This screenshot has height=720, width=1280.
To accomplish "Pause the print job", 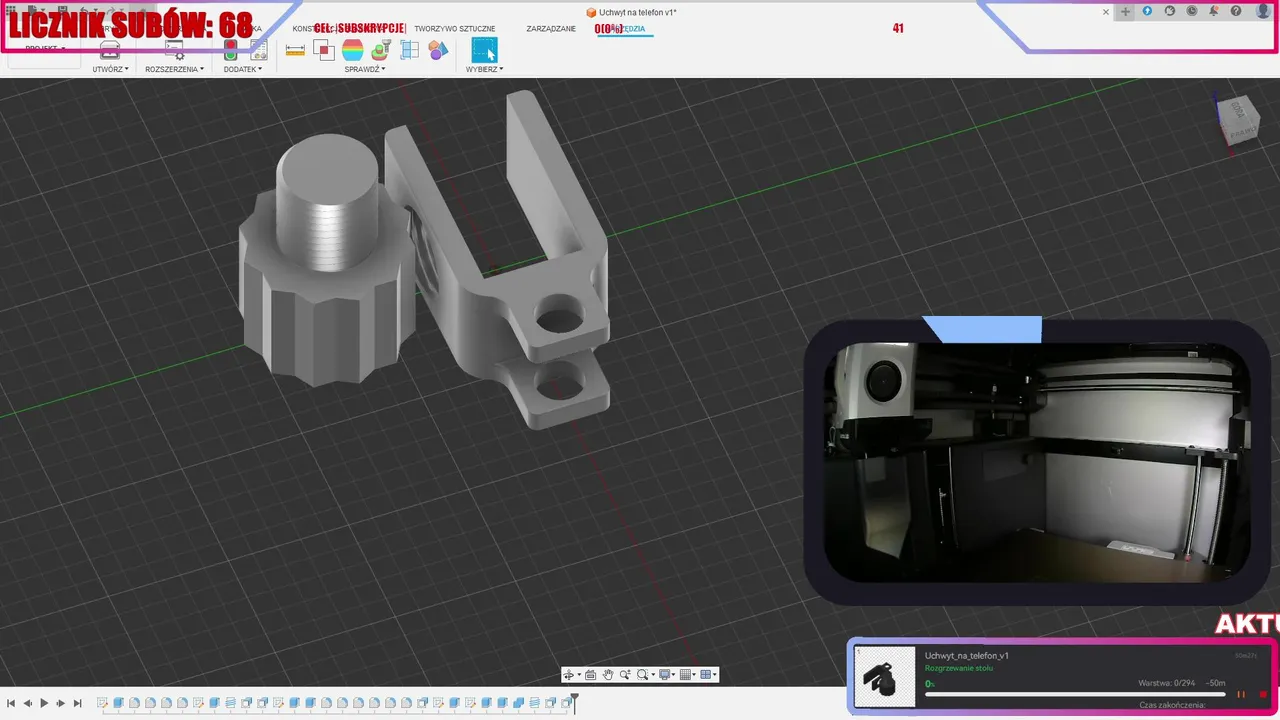I will 1241,694.
